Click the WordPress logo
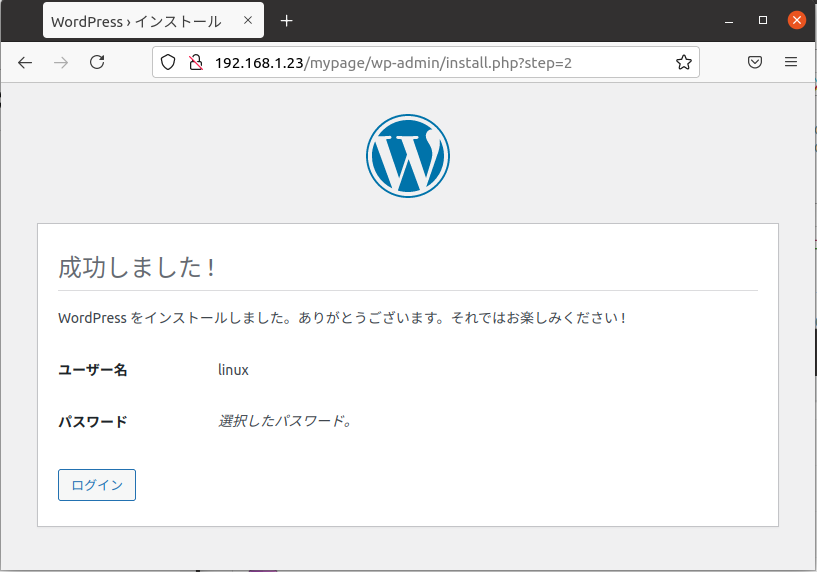817x572 pixels. (x=408, y=156)
